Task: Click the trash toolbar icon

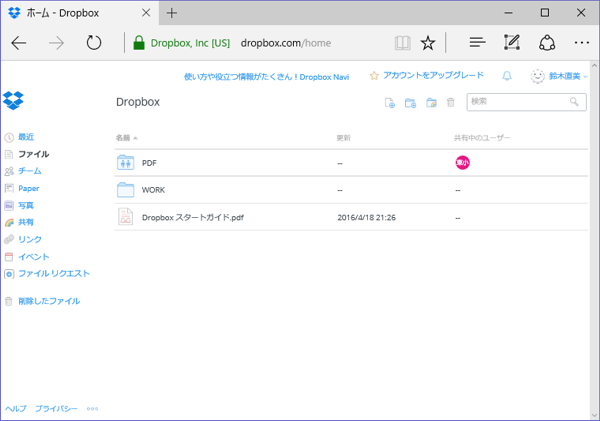Action: tap(451, 102)
